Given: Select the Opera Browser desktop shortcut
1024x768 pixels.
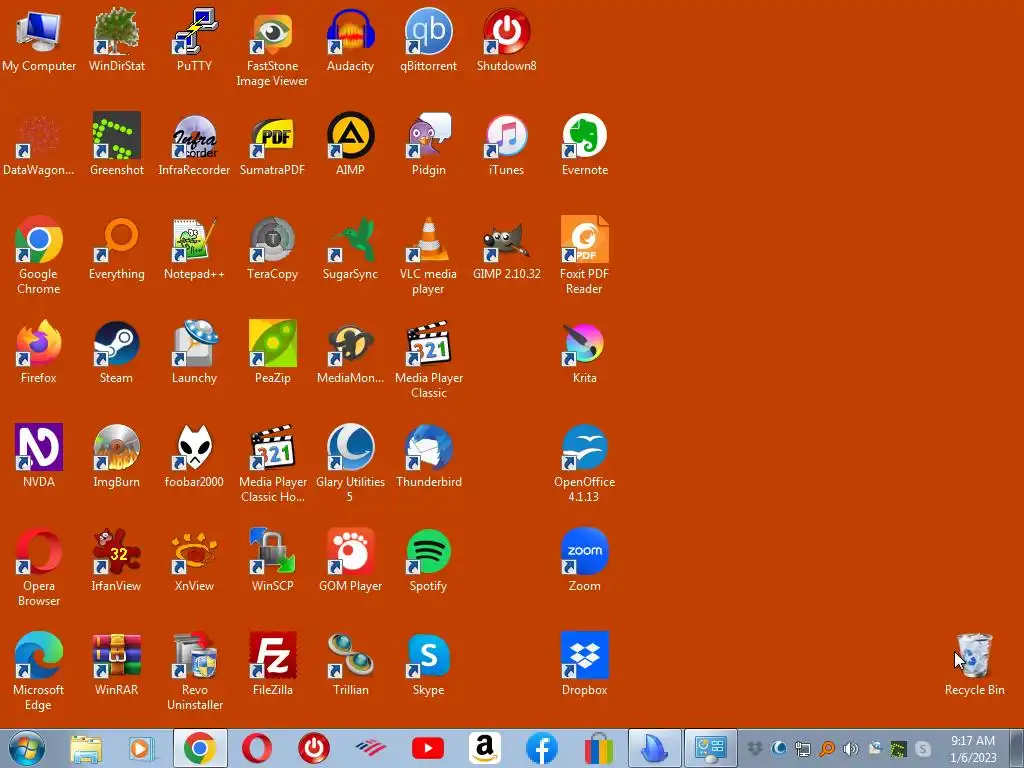Looking at the screenshot, I should click(x=39, y=551).
